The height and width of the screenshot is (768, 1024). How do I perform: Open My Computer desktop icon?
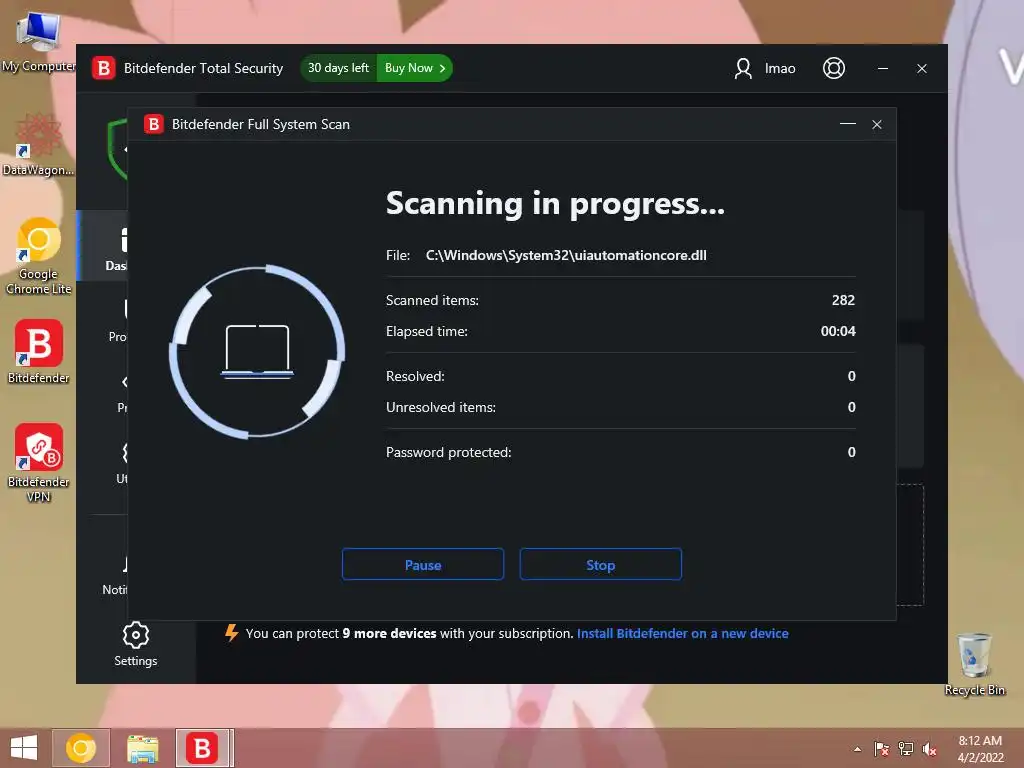[38, 42]
